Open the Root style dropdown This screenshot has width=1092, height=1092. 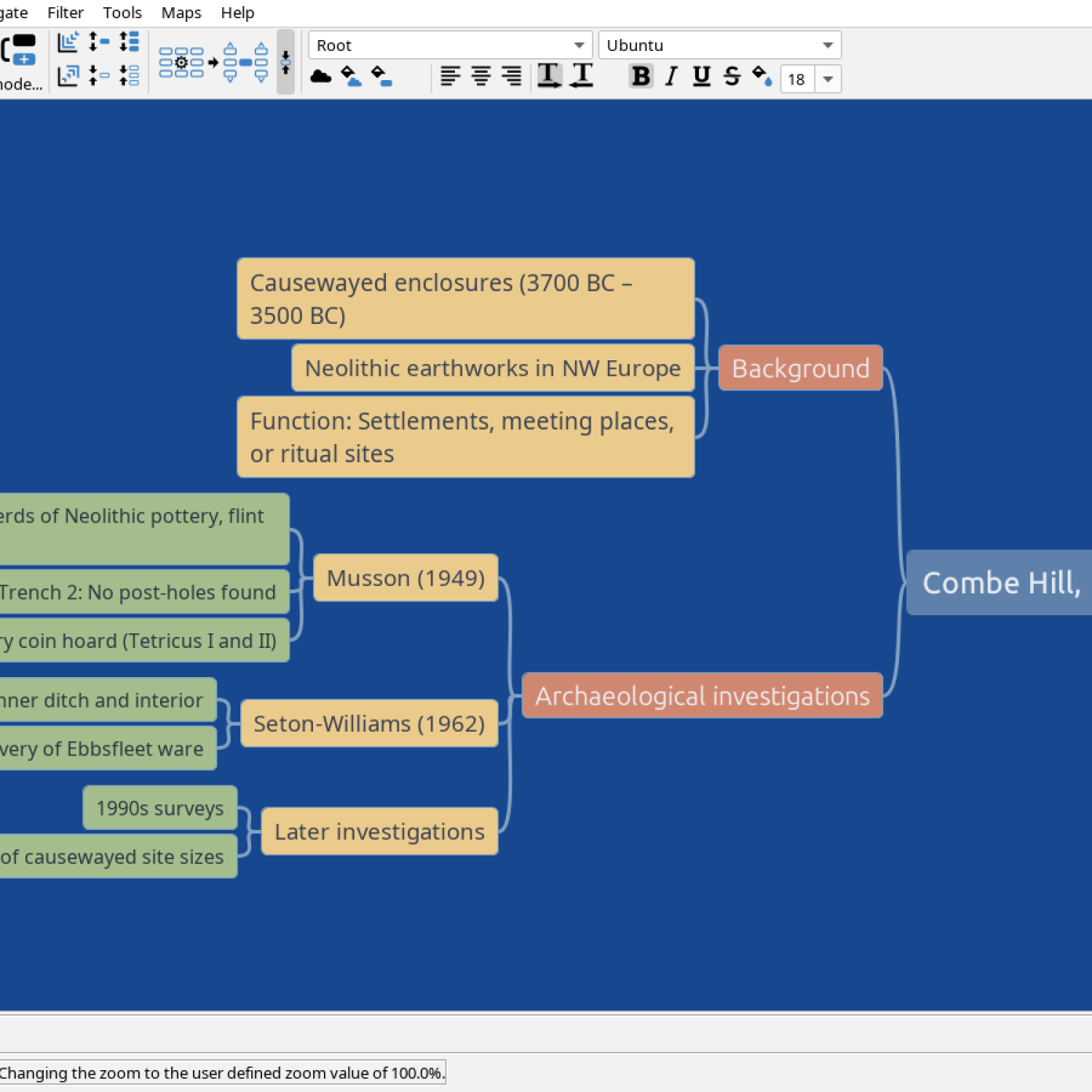pos(448,45)
